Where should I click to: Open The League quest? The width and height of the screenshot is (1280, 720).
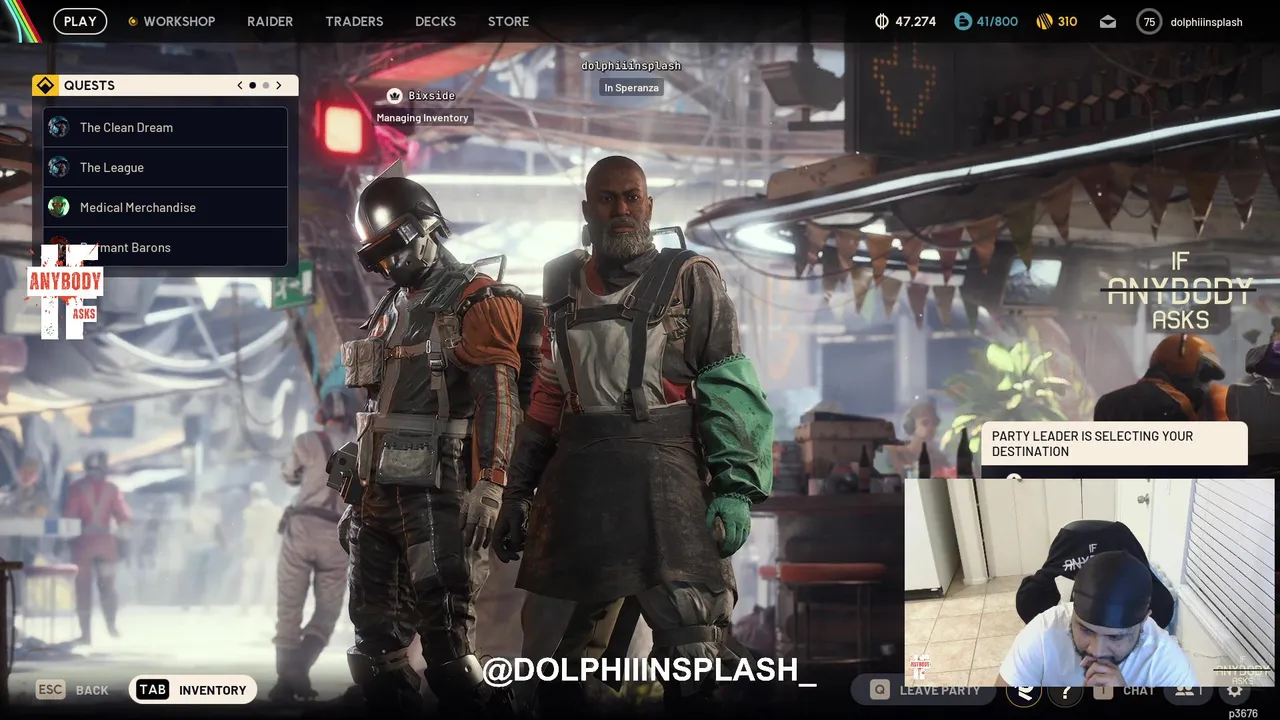pyautogui.click(x=165, y=167)
